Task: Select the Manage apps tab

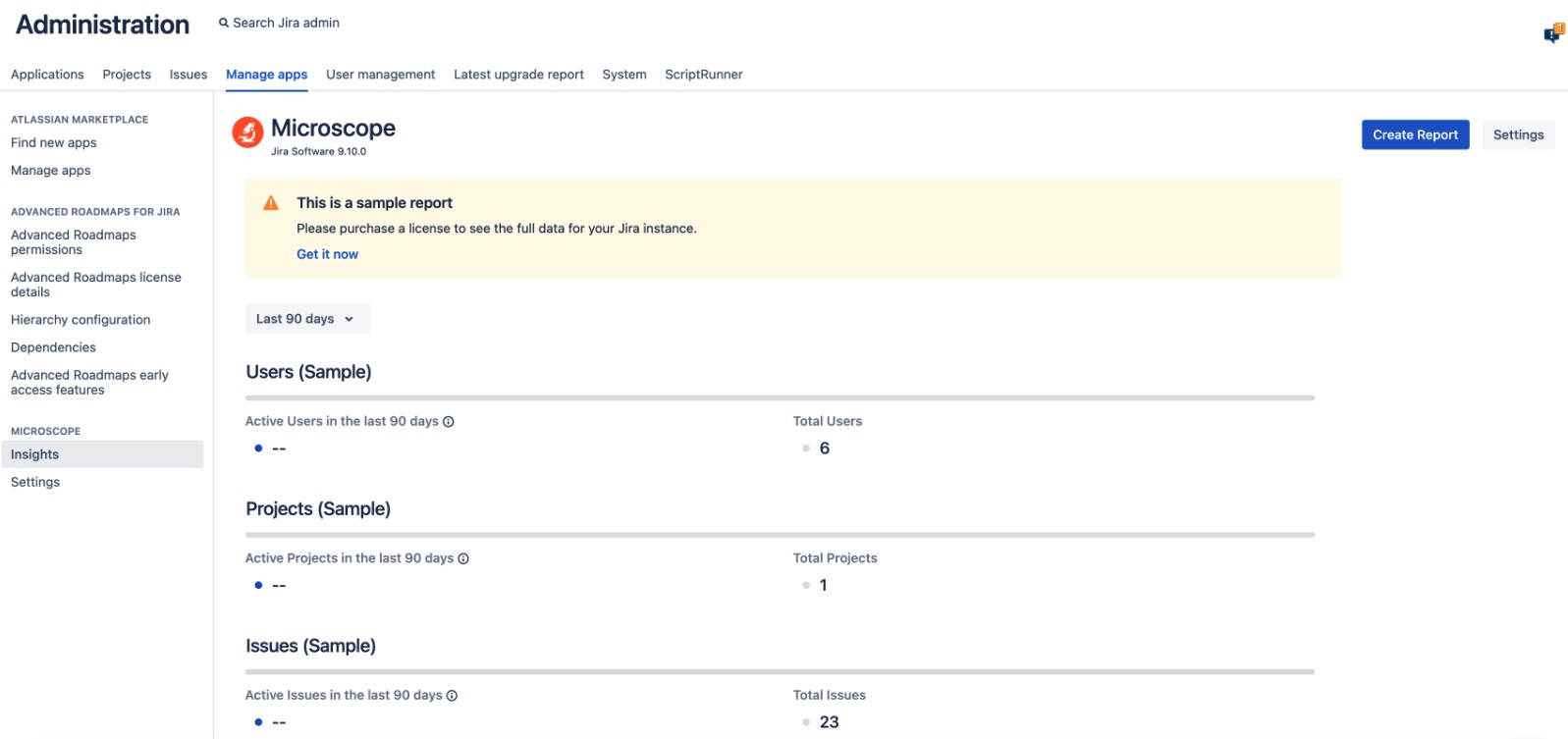Action: (x=266, y=75)
